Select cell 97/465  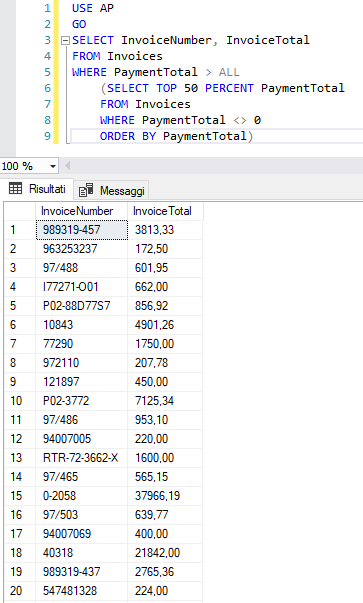point(82,477)
